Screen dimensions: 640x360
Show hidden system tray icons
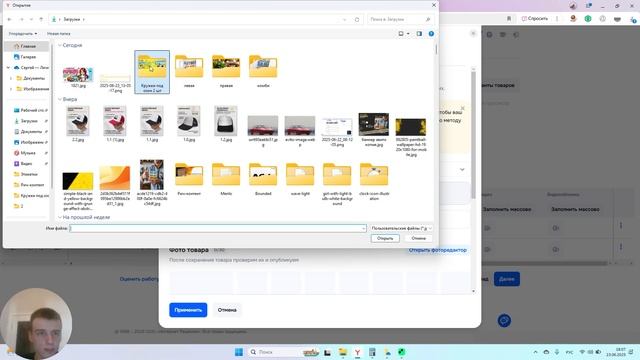pyautogui.click(x=535, y=352)
